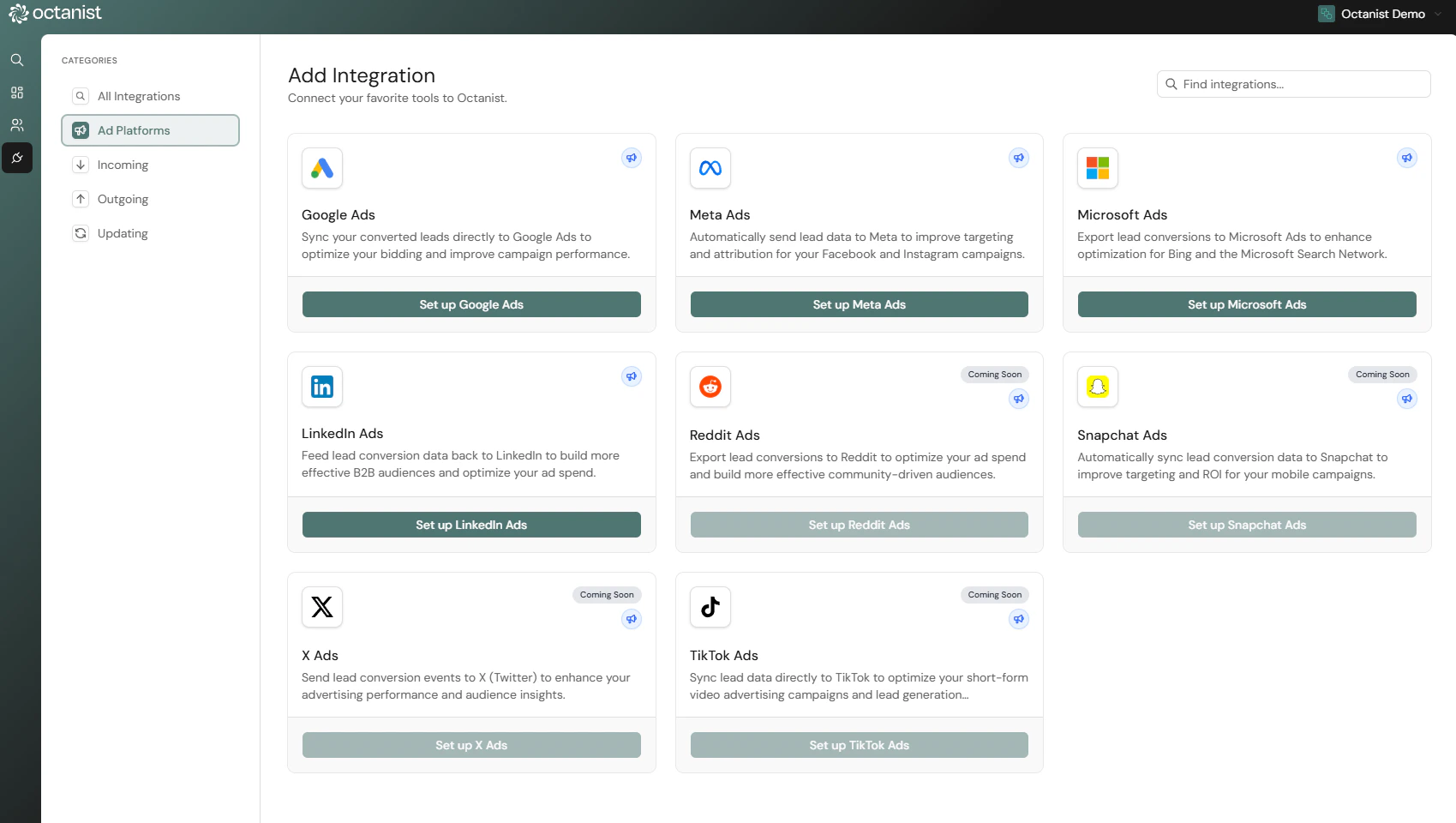Click Set up Microsoft Ads button
Screen dimensions: 1456x823
(1247, 304)
